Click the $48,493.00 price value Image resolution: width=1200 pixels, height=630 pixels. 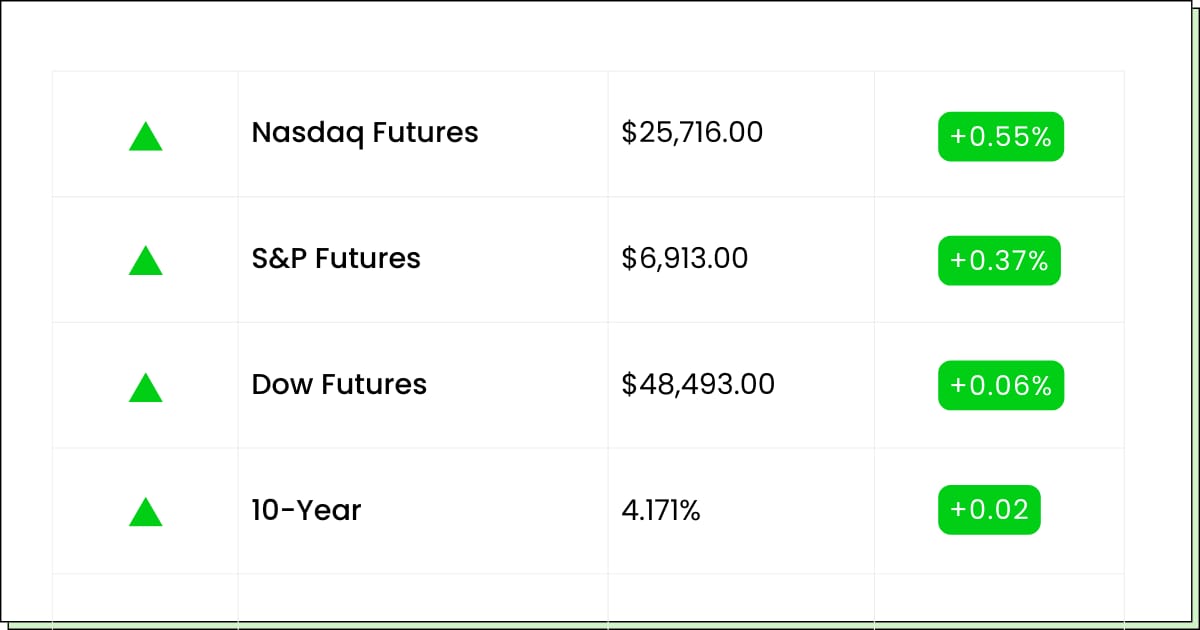pos(698,385)
